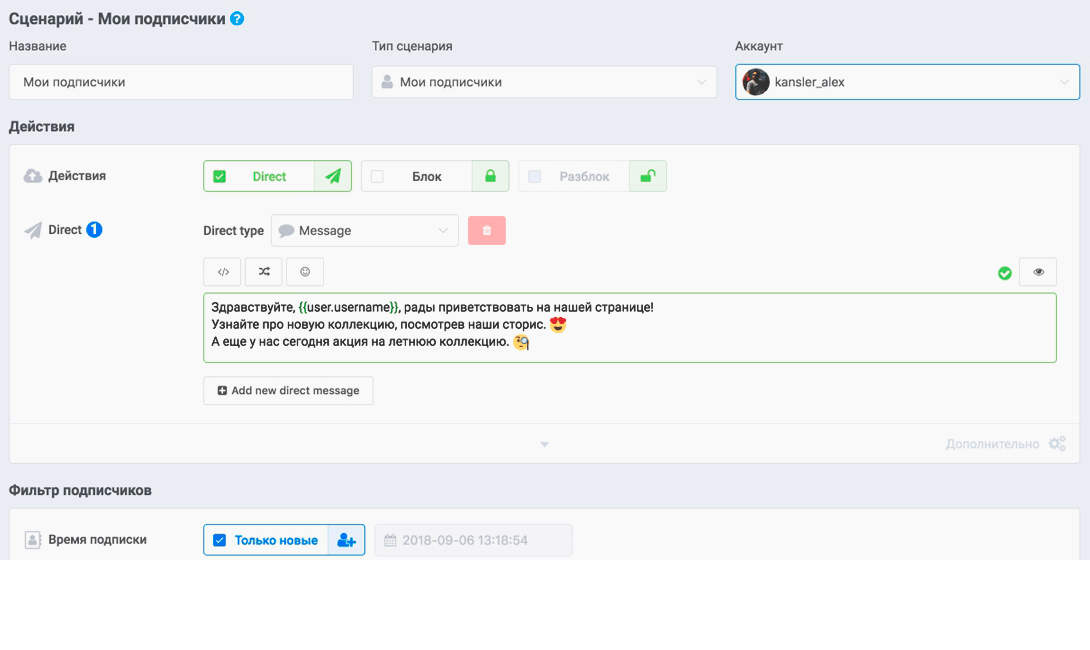The width and height of the screenshot is (1090, 650).
Task: Click the shuffle randomize text icon
Action: point(263,272)
